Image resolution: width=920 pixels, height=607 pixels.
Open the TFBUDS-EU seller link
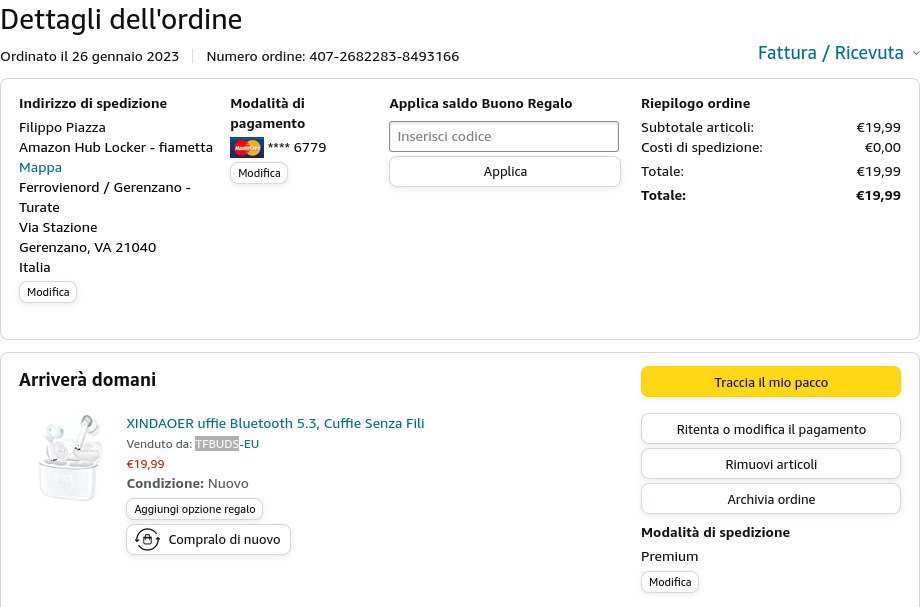(227, 444)
